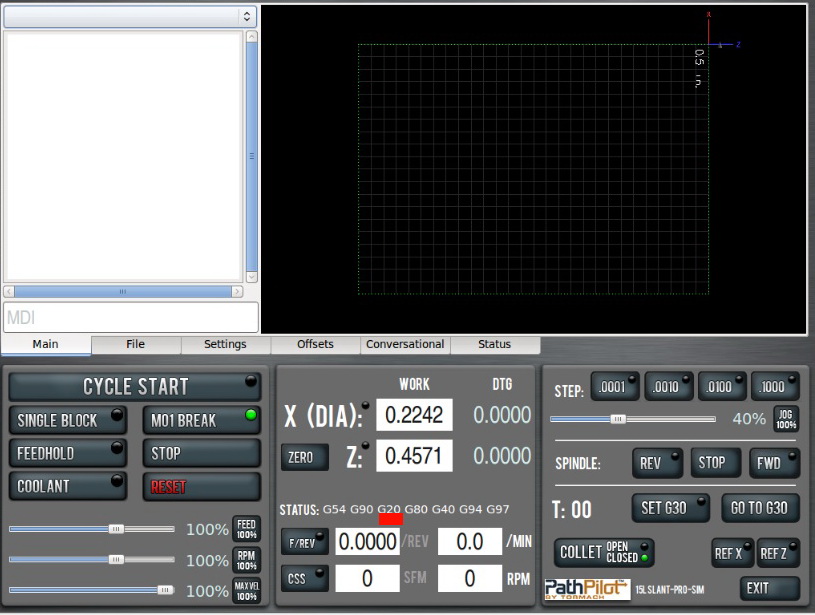Viewport: 815px width, 615px height.
Task: Set jog speed with JOG 100% button
Action: tap(786, 419)
